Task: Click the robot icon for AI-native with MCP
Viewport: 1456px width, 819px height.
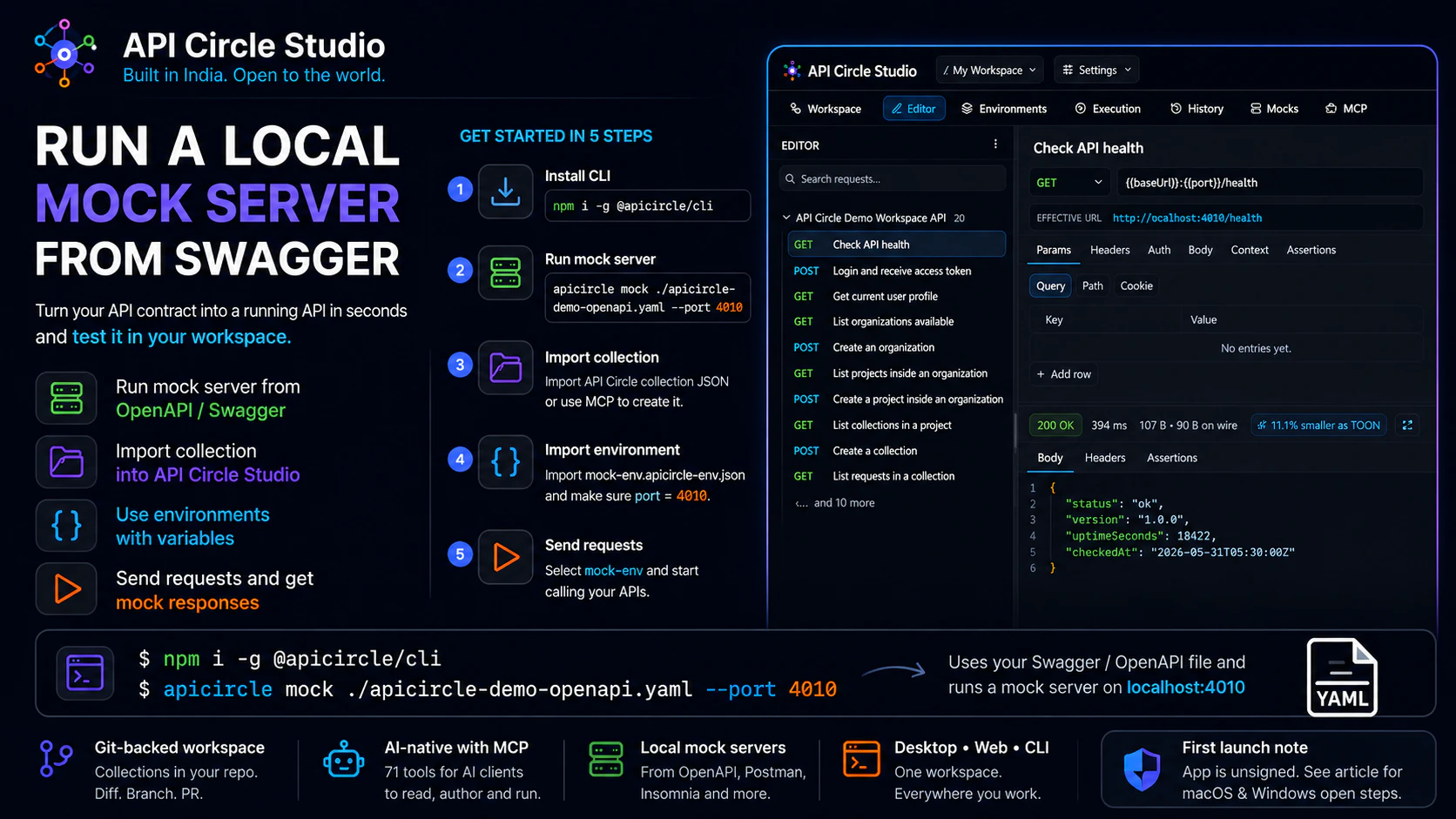Action: pyautogui.click(x=343, y=759)
